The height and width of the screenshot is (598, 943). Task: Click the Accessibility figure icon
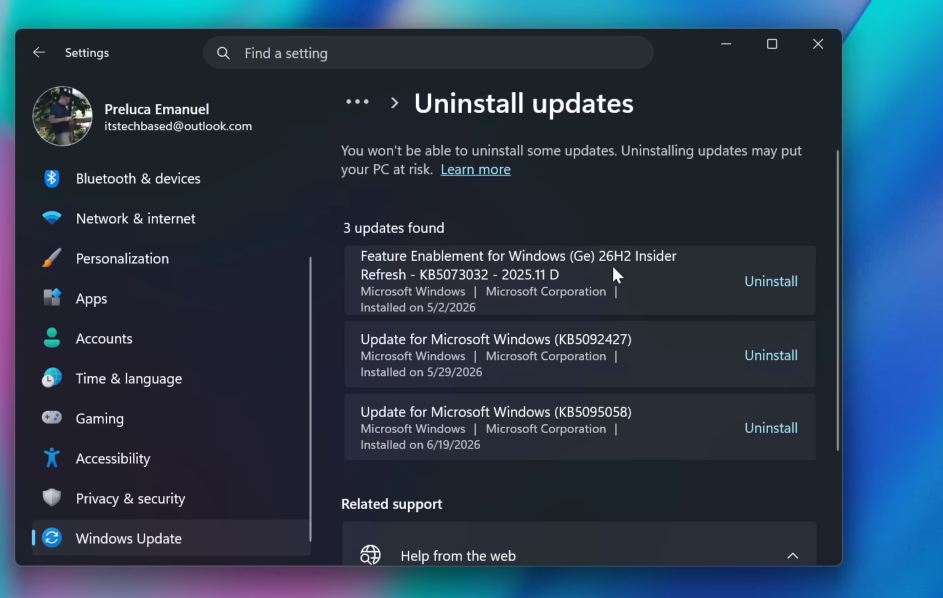click(52, 458)
